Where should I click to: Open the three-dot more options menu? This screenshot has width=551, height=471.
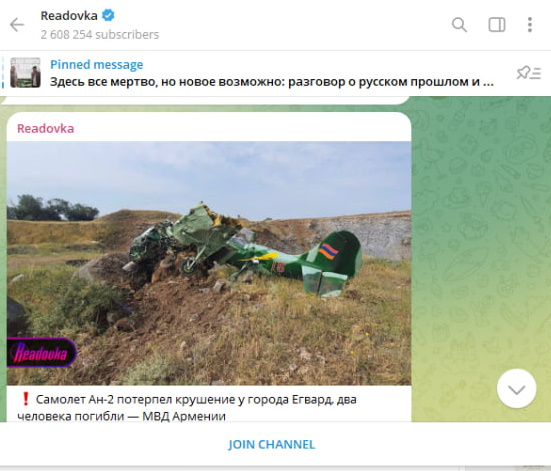[530, 25]
